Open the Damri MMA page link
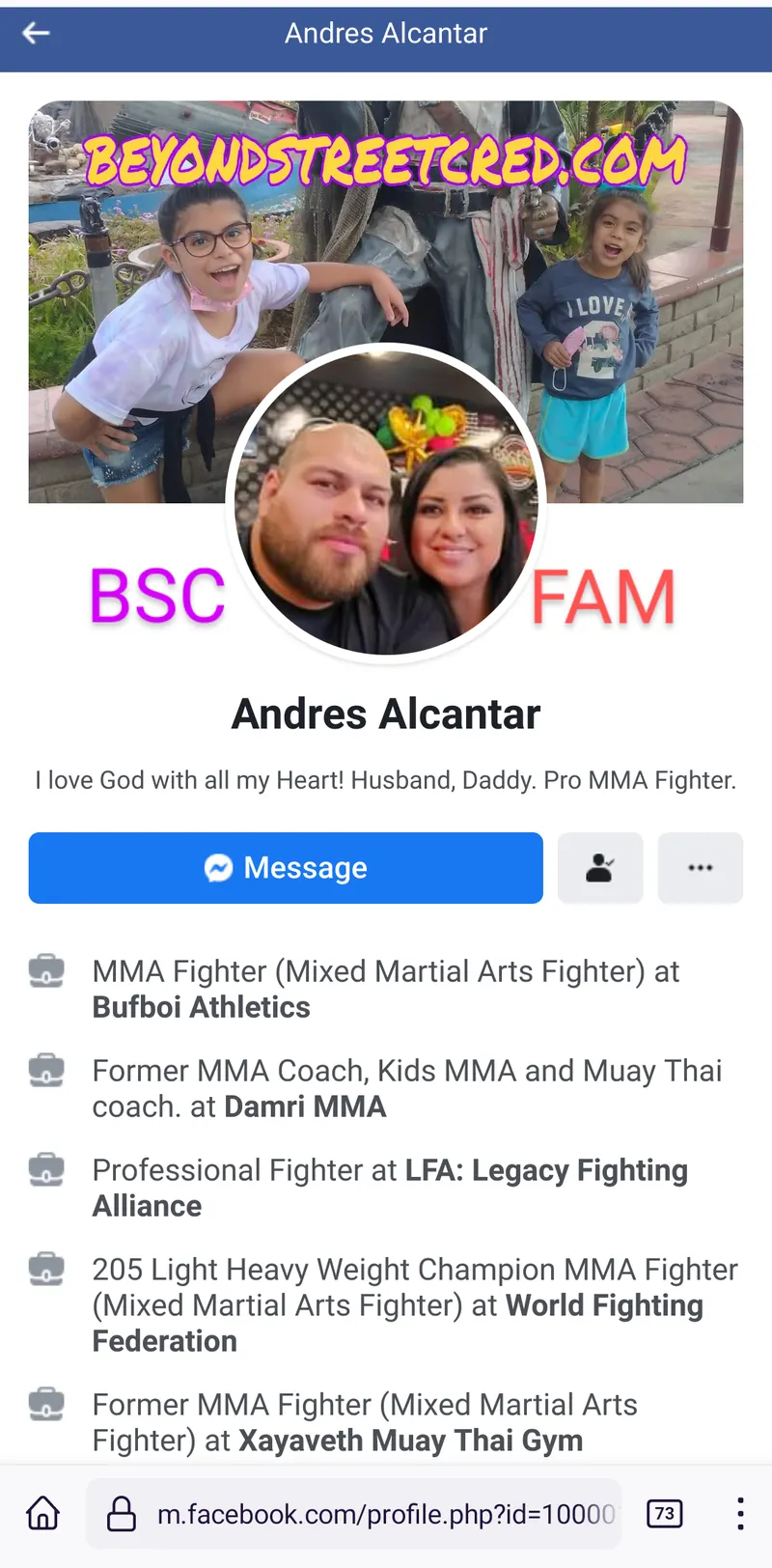The image size is (772, 1568). click(305, 1106)
